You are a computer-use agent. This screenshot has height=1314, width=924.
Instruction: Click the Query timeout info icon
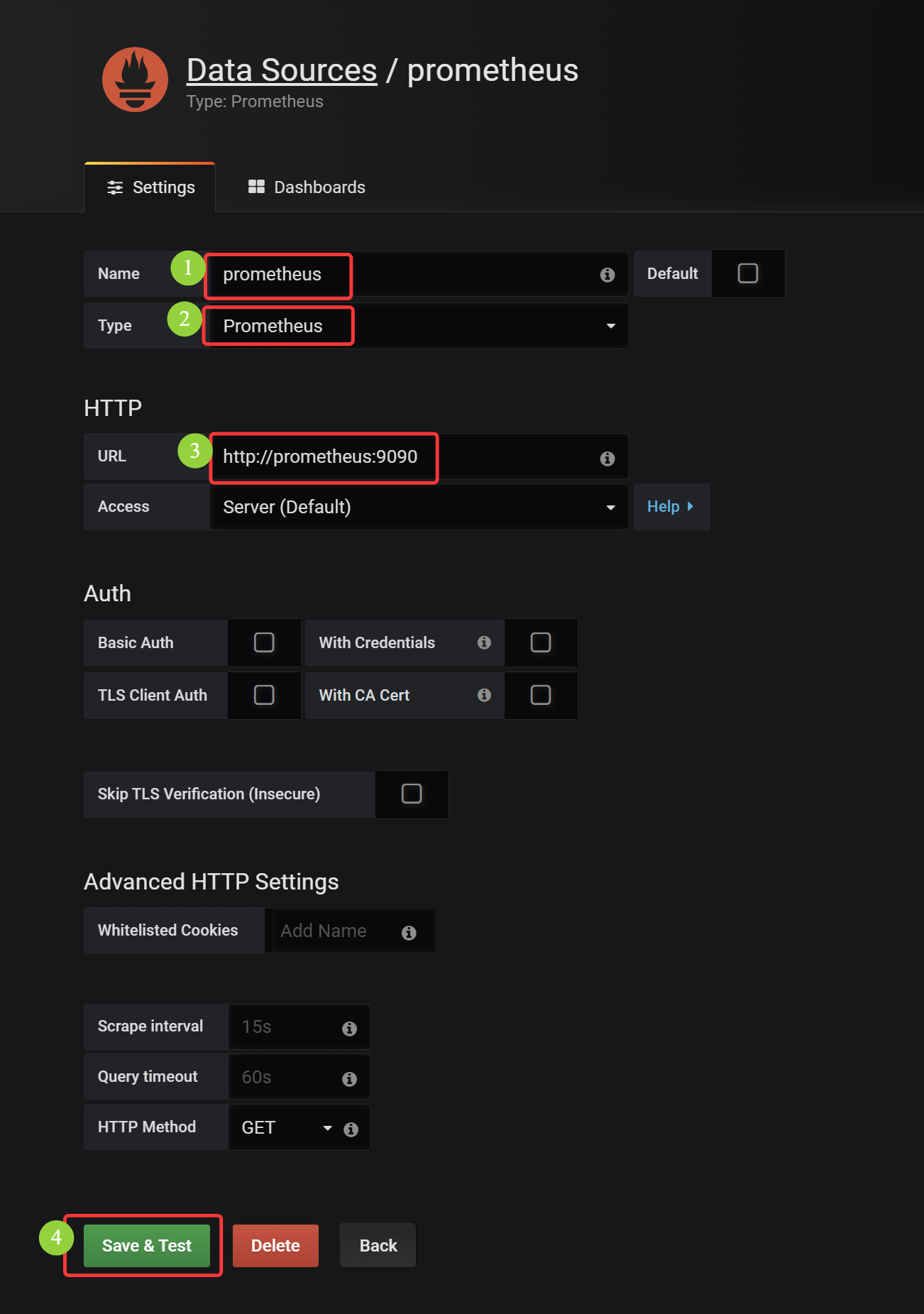[349, 1079]
